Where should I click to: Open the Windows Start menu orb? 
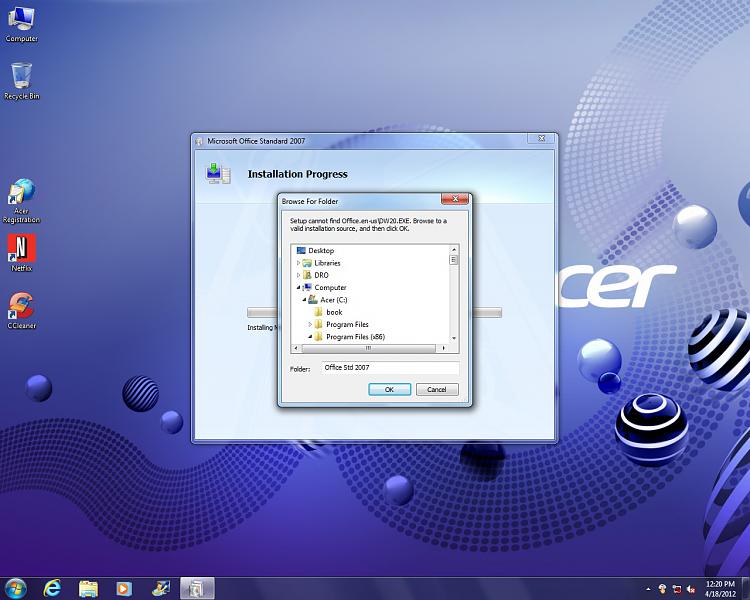[x=15, y=588]
